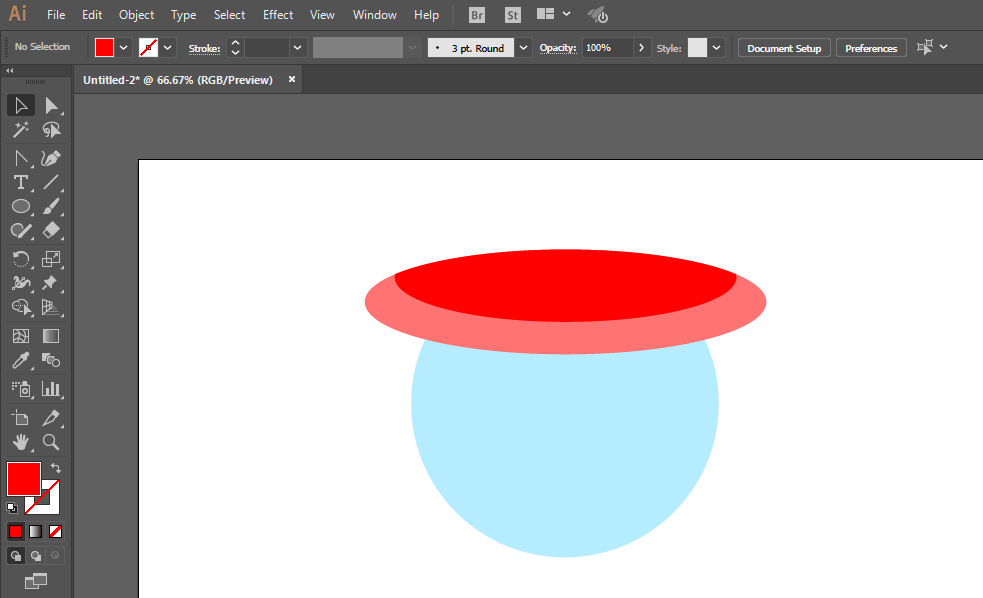The height and width of the screenshot is (598, 983).
Task: Launch Adobe Bridge via Br icon
Action: click(x=476, y=15)
